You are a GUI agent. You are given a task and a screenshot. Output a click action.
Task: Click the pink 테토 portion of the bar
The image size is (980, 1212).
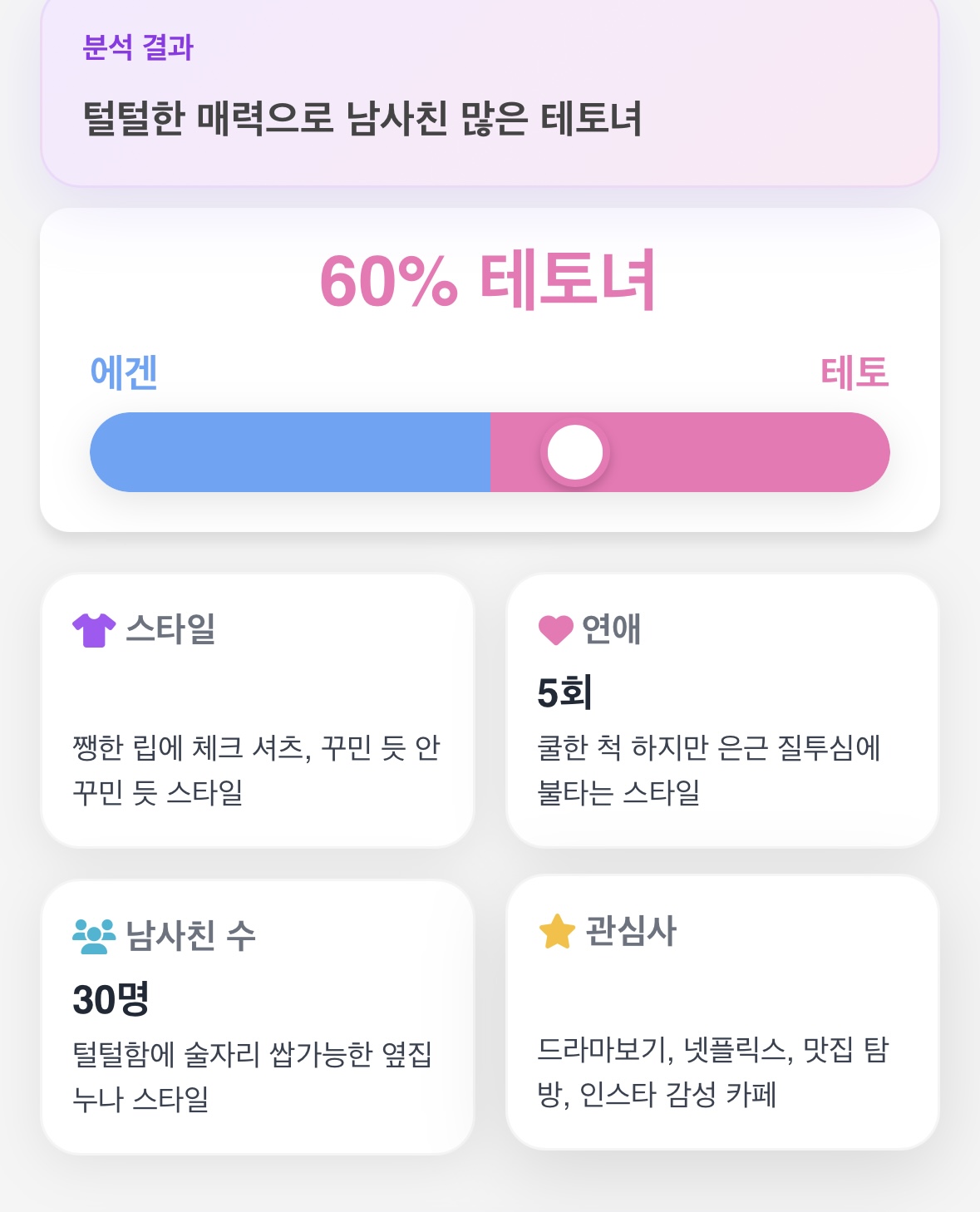click(690, 452)
